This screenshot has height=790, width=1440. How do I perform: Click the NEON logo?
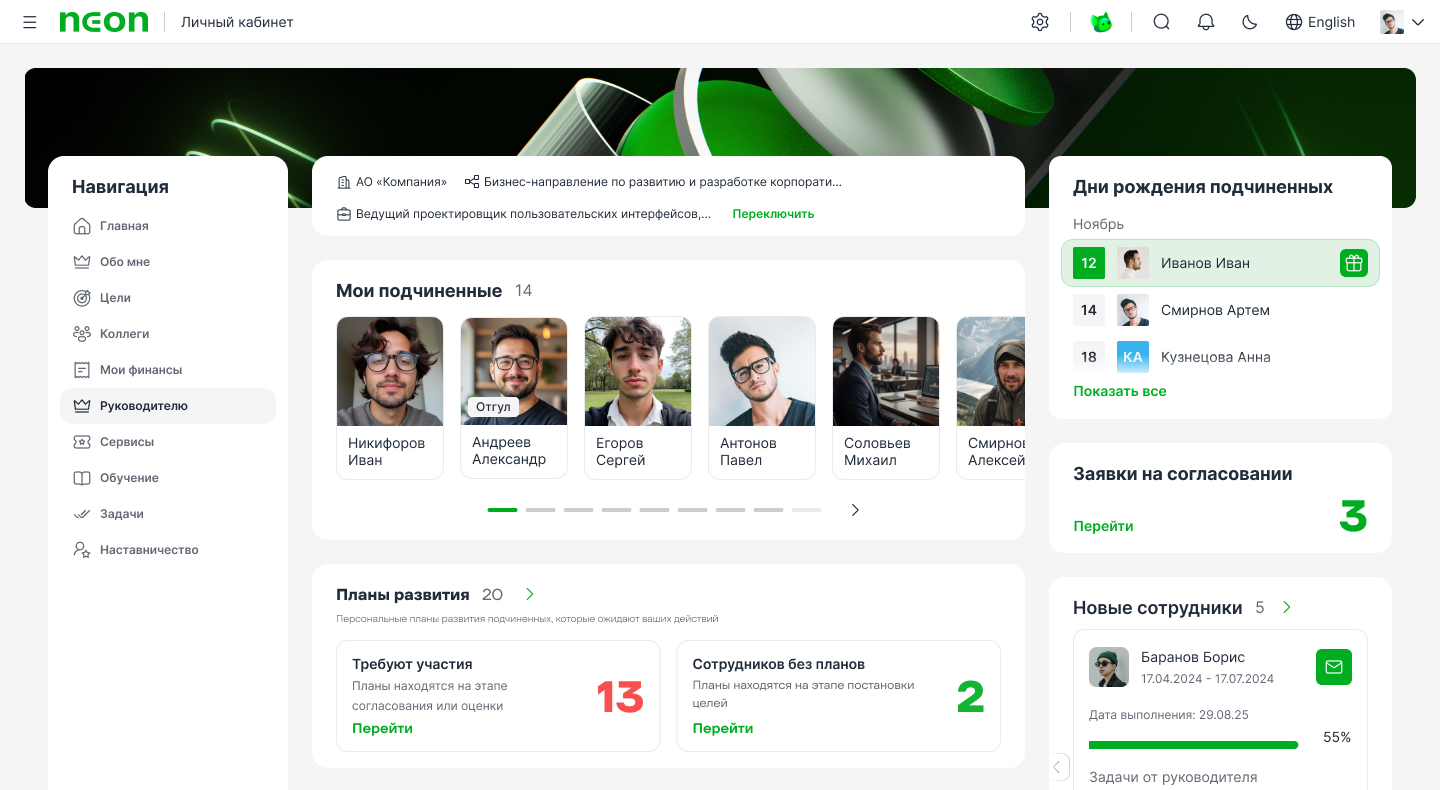104,22
